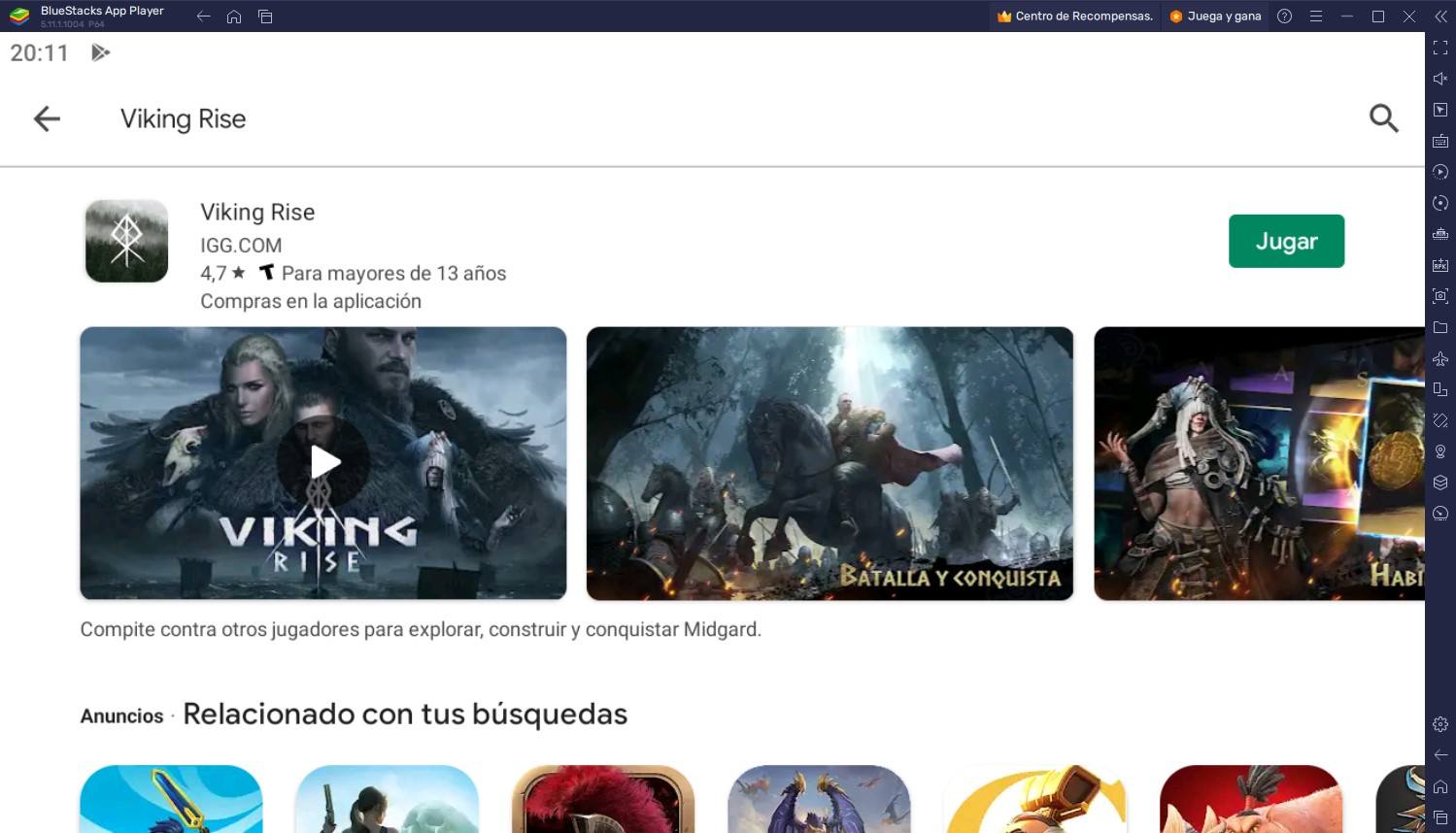Open related app with blue sword icon

coord(171,799)
